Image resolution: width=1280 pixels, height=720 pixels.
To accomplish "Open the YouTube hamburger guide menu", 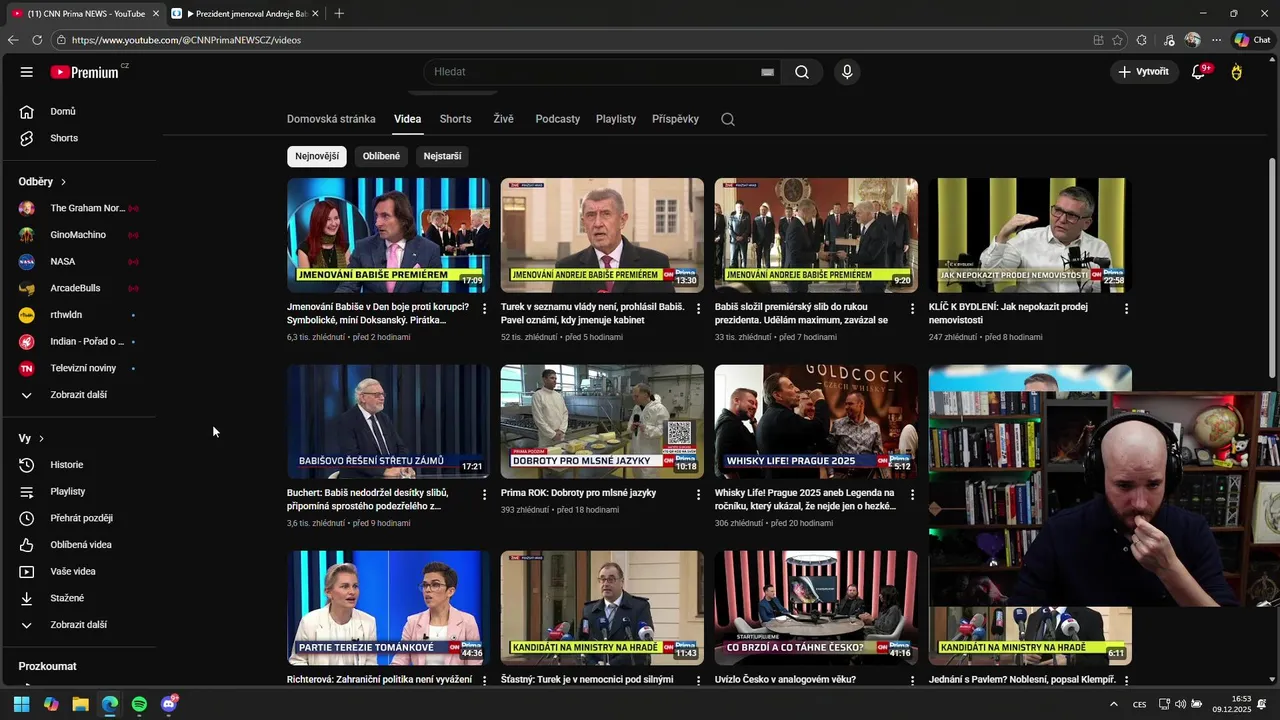I will click(27, 72).
